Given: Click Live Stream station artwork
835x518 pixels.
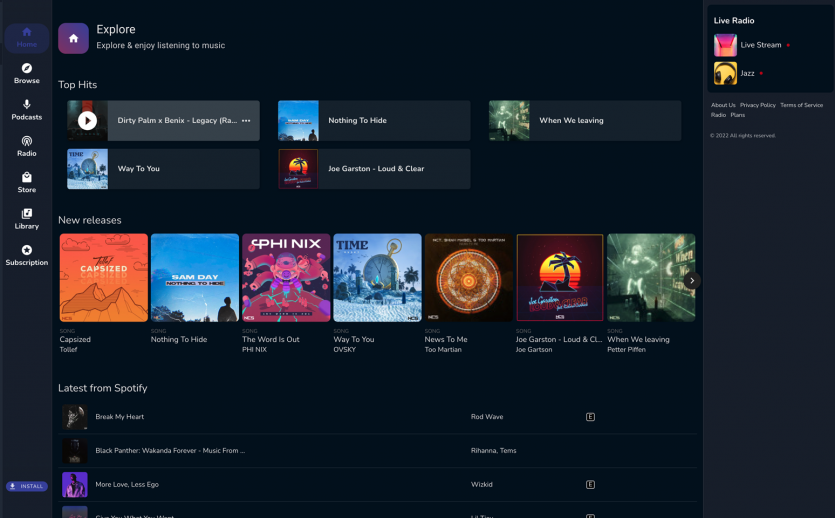Looking at the screenshot, I should point(725,45).
